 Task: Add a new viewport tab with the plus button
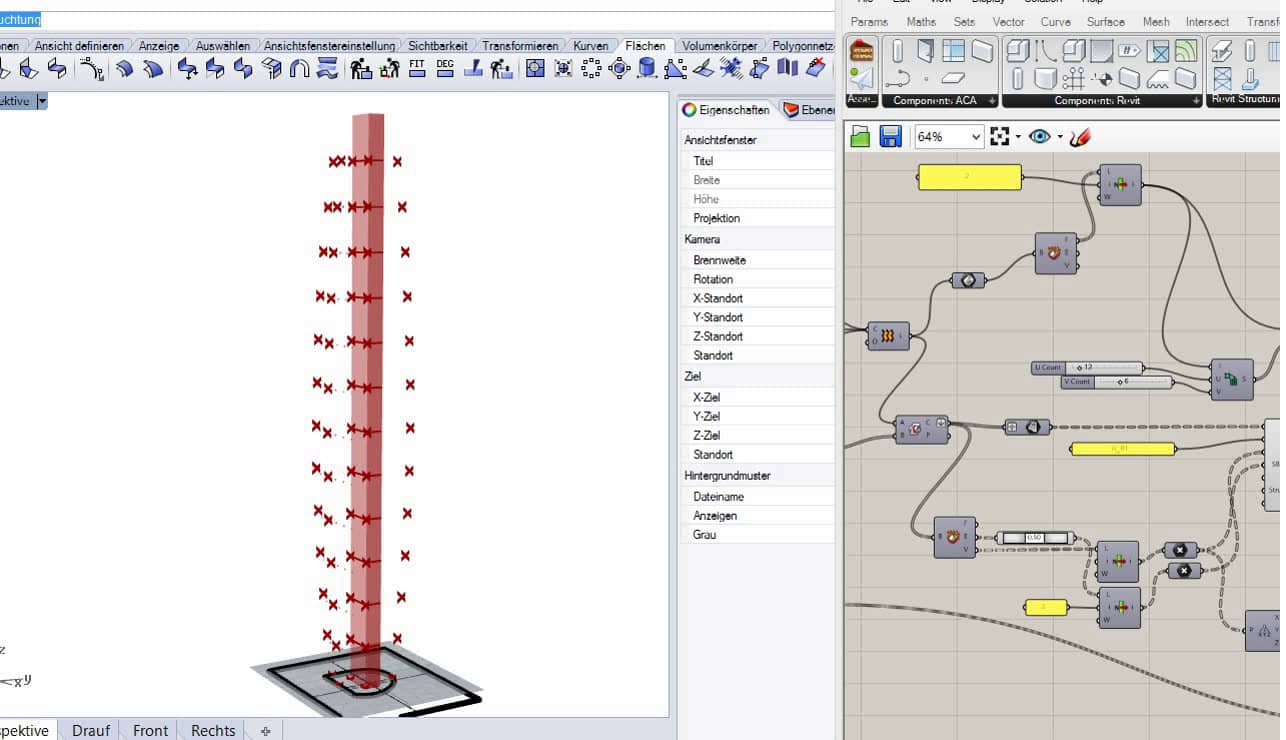coord(265,731)
